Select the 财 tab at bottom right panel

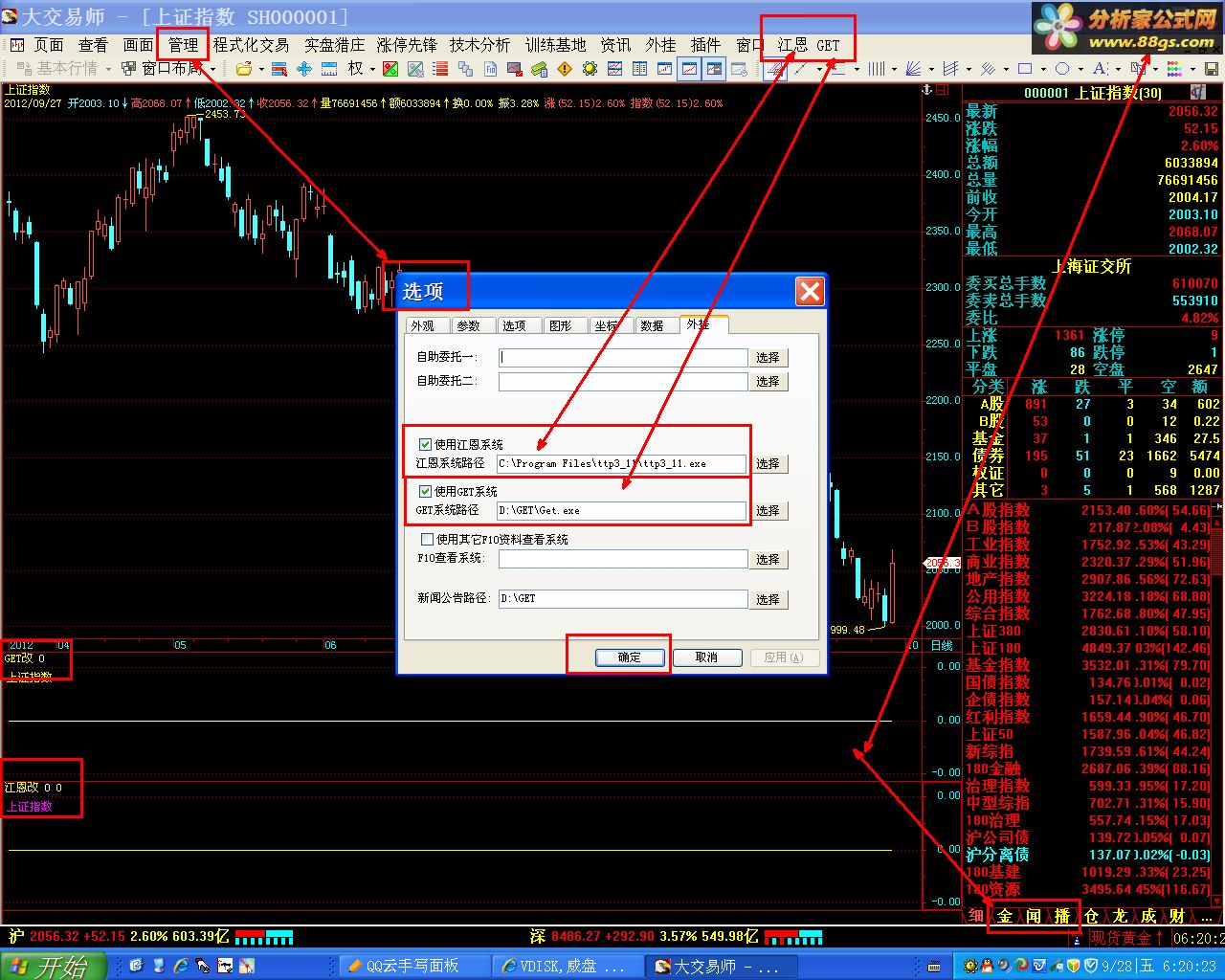coord(1177,916)
